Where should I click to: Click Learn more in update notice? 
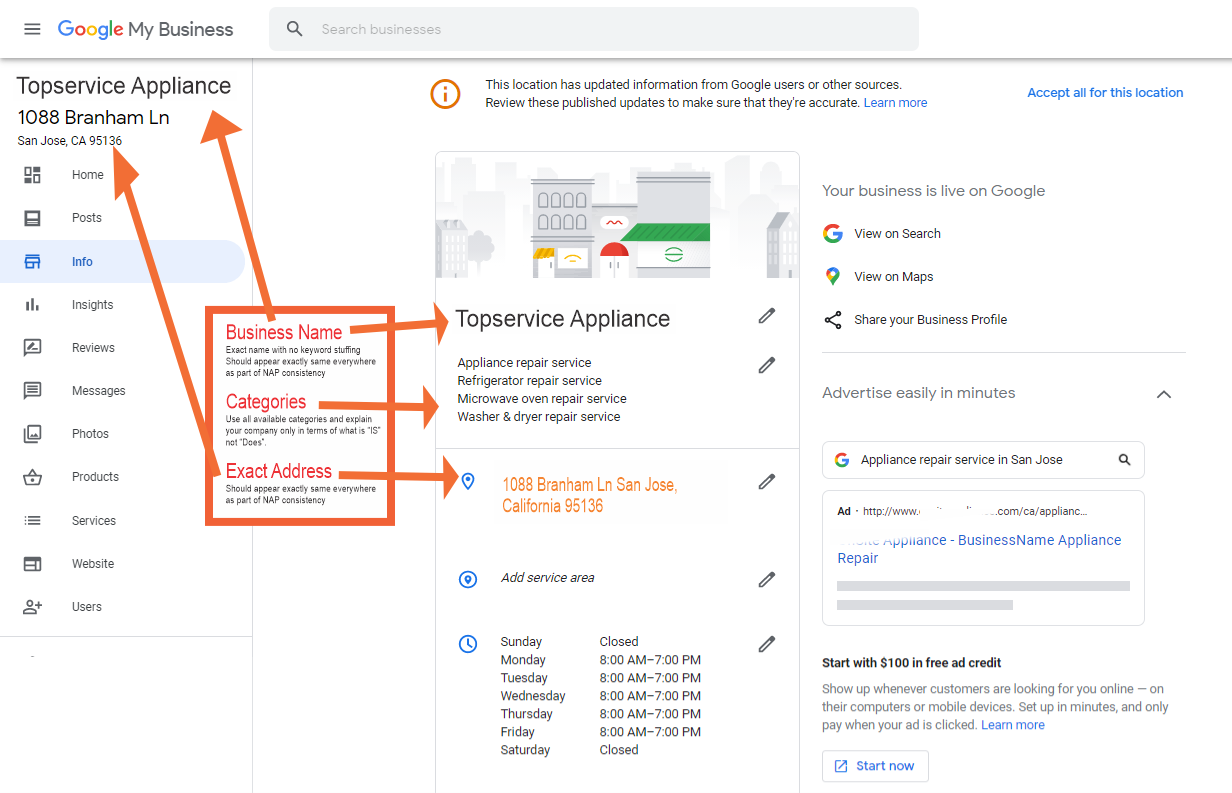895,103
